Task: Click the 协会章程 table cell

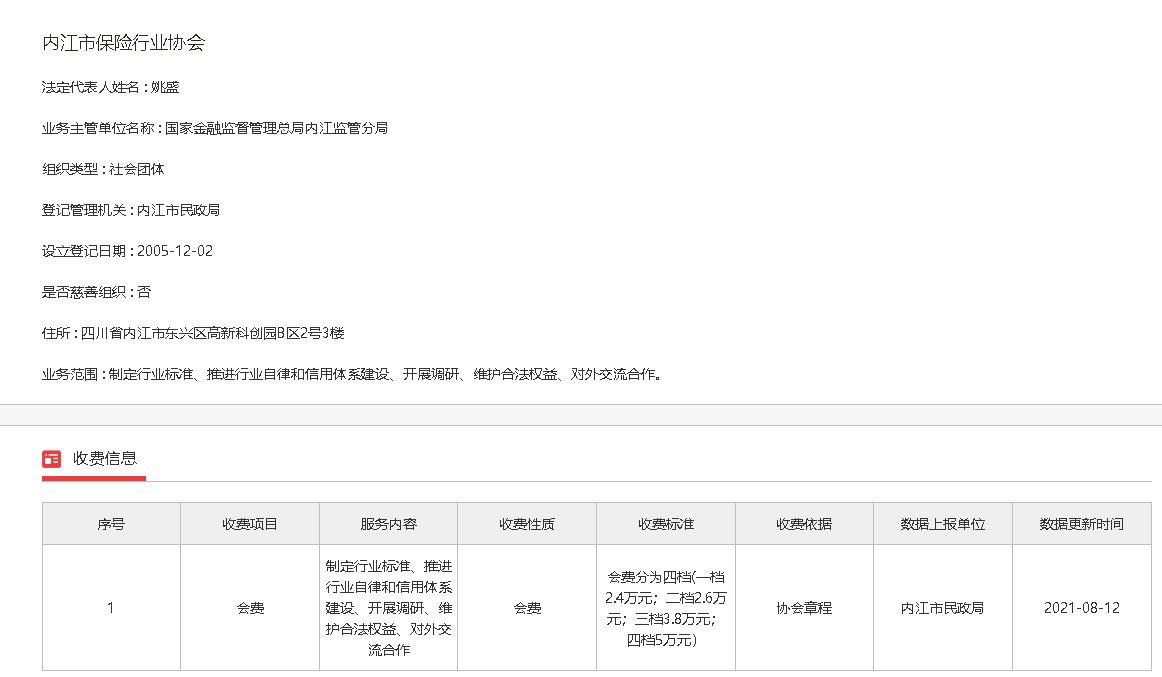Action: point(804,607)
